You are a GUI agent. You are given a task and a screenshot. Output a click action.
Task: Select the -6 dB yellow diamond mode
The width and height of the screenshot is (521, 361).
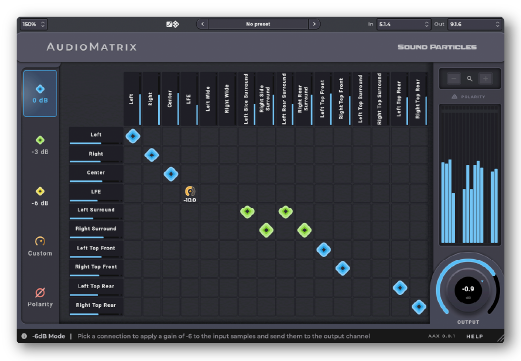[x=40, y=196]
